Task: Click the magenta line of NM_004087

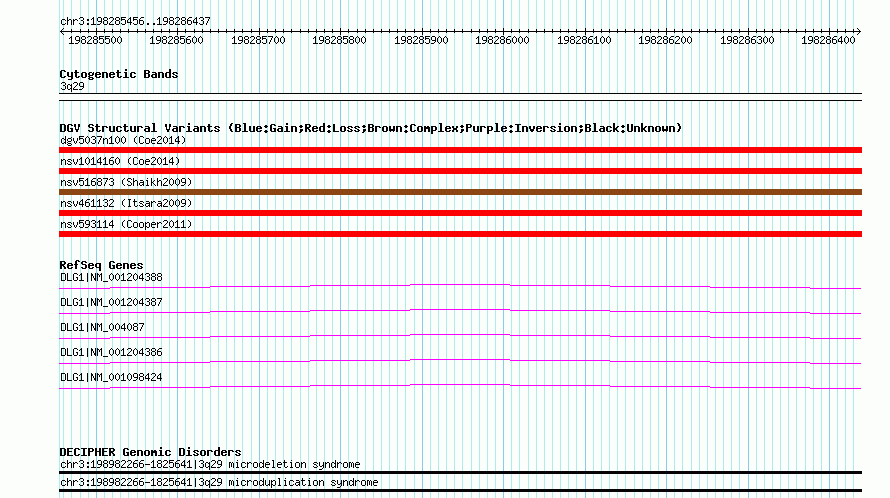Action: pyautogui.click(x=460, y=336)
